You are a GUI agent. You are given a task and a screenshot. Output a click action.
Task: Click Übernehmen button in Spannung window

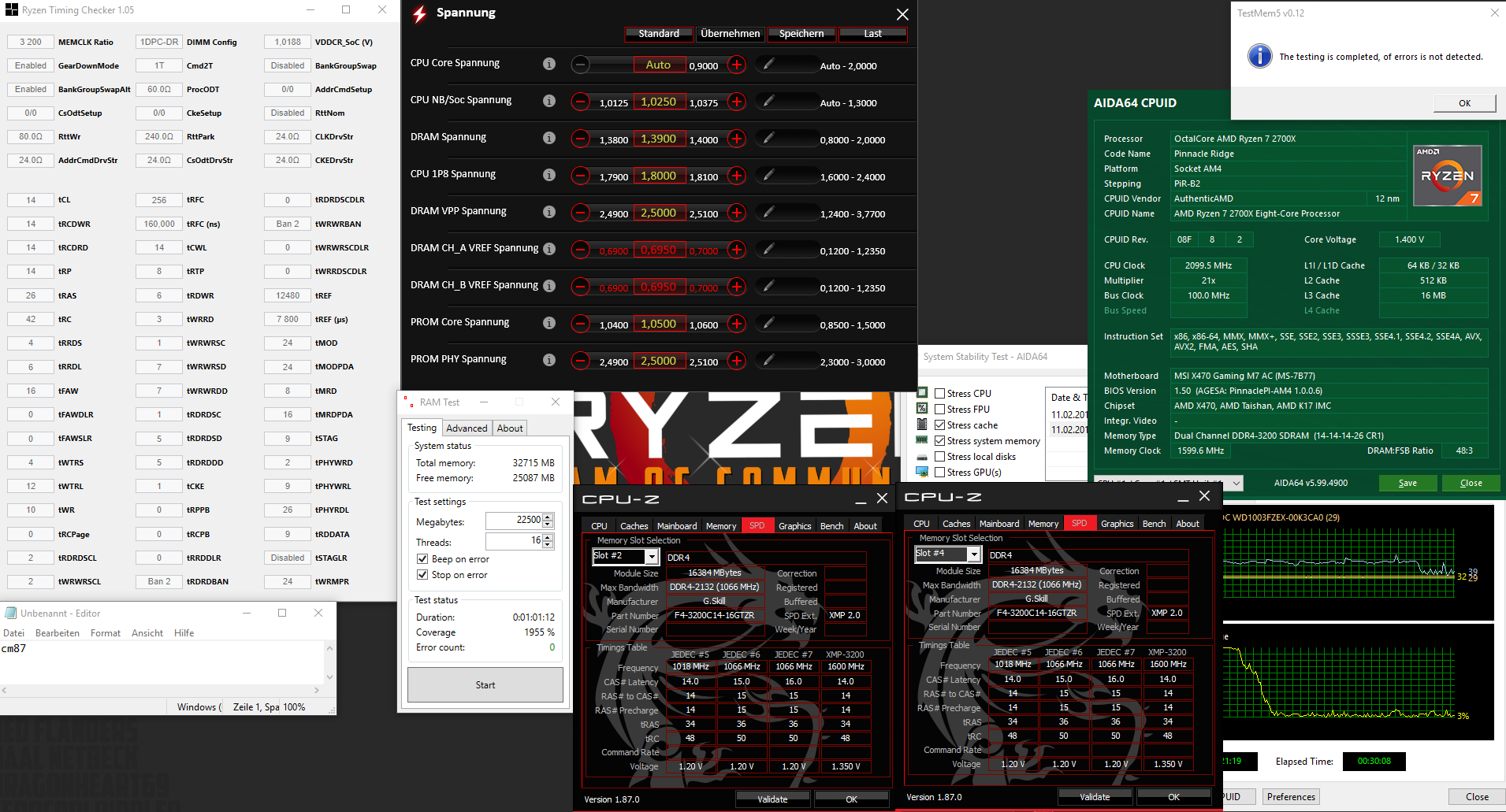click(731, 34)
